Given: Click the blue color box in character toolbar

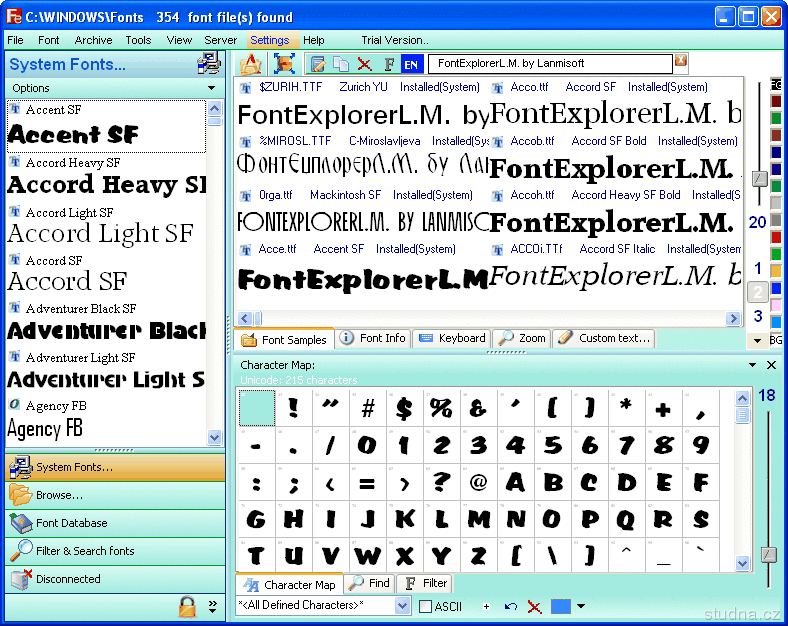Looking at the screenshot, I should (x=561, y=606).
